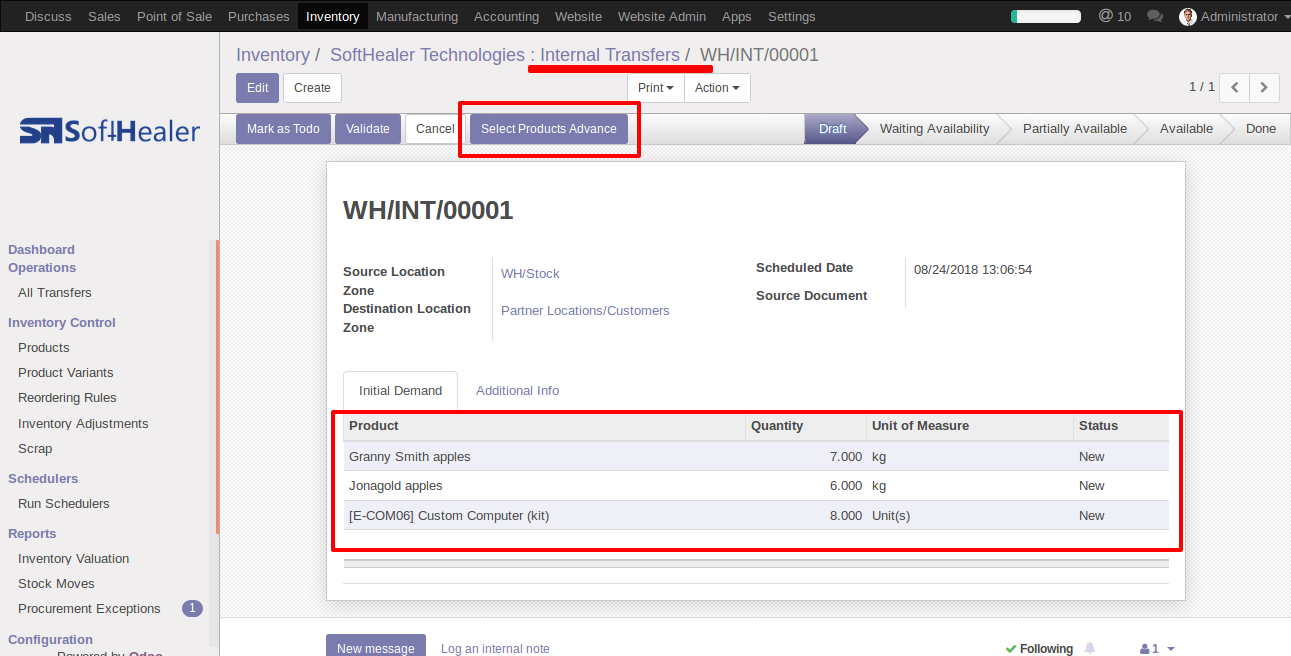This screenshot has height=656, width=1291.
Task: Click the @ 10 mentions indicator
Action: (x=1115, y=16)
